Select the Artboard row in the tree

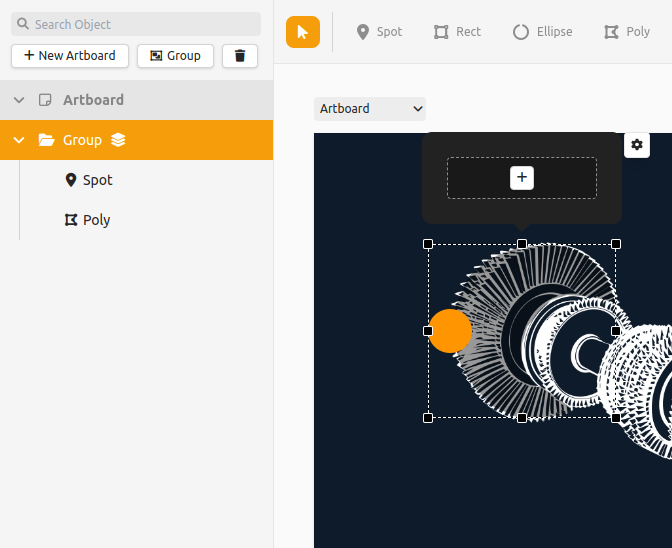[136, 100]
